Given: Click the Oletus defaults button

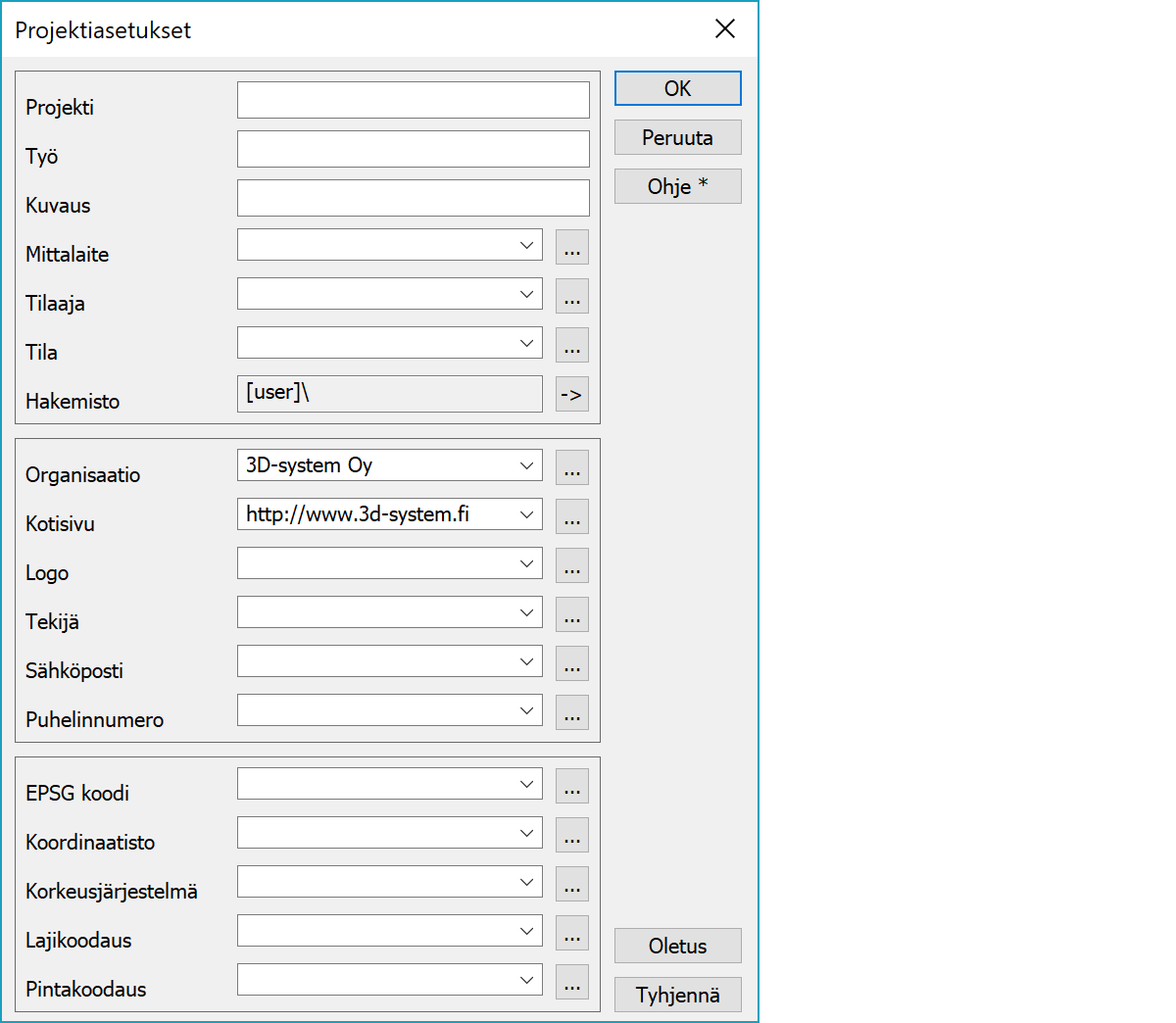Looking at the screenshot, I should pos(677,946).
